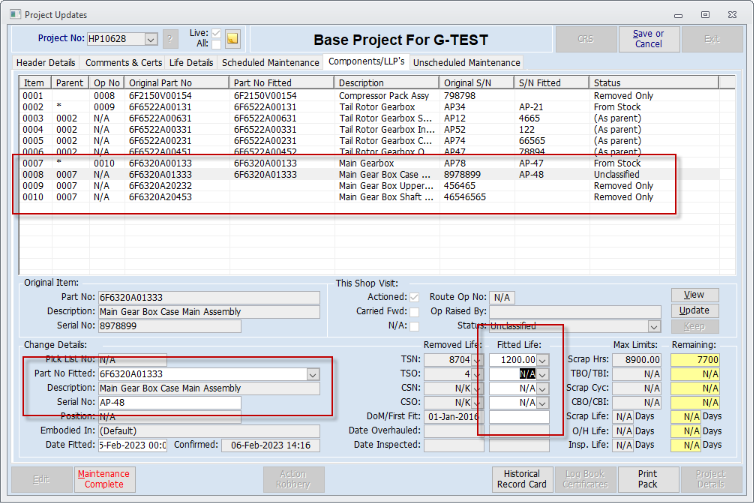Click the Remaining value 7700

(x=695, y=360)
